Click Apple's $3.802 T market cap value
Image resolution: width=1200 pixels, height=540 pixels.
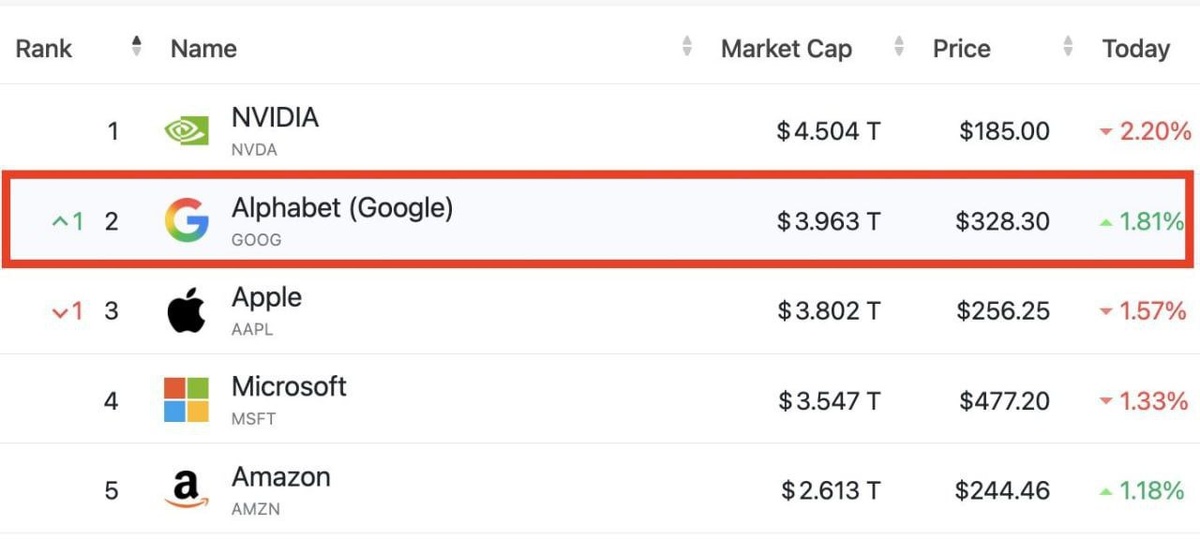click(x=829, y=312)
